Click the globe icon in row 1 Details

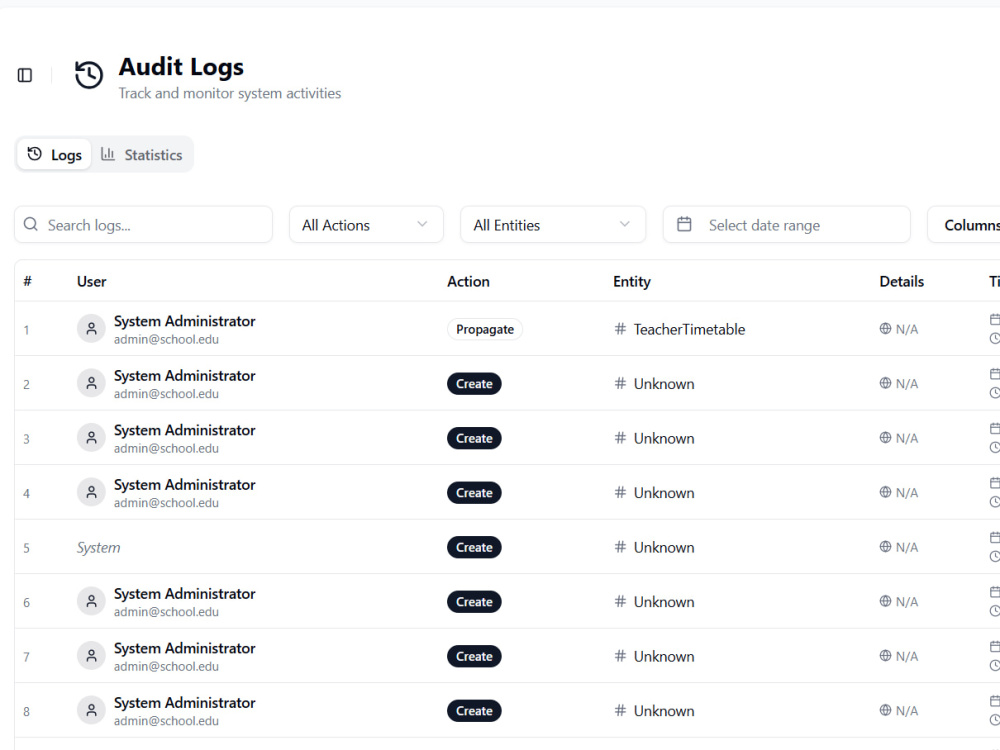(x=885, y=328)
